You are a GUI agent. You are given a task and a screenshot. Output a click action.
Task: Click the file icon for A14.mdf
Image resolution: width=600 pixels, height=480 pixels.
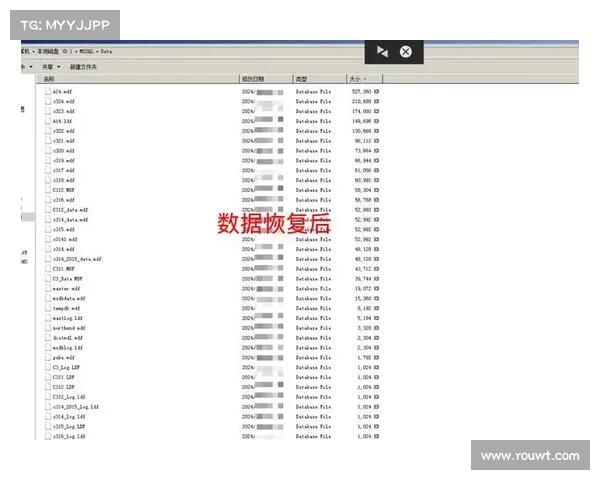click(x=48, y=91)
